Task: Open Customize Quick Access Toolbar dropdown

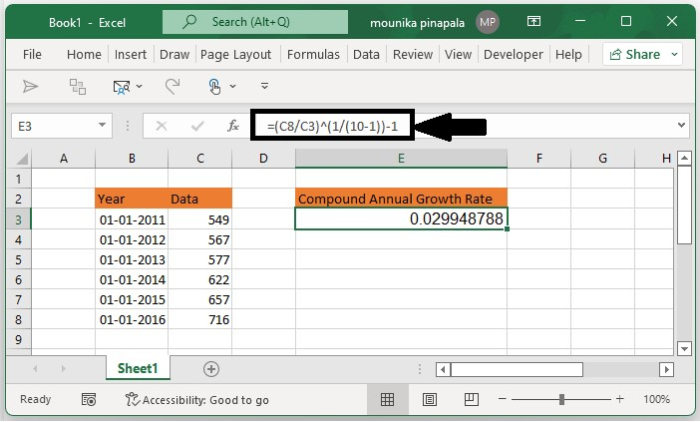Action: [265, 87]
